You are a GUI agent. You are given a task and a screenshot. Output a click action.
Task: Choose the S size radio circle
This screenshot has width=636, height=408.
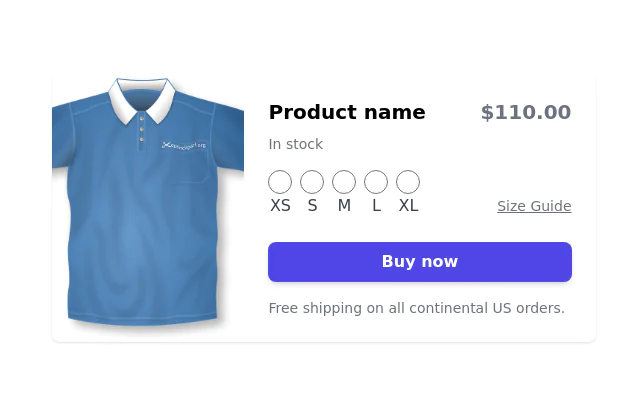312,182
